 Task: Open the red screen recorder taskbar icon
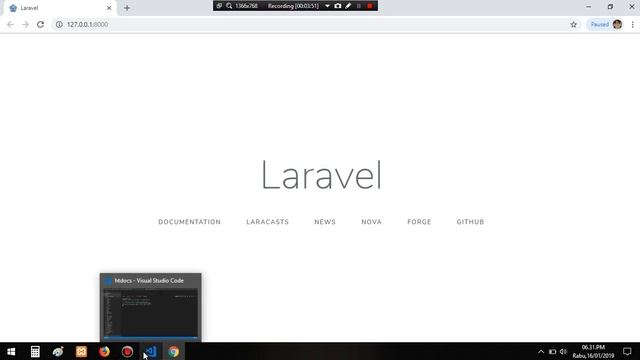click(x=127, y=351)
